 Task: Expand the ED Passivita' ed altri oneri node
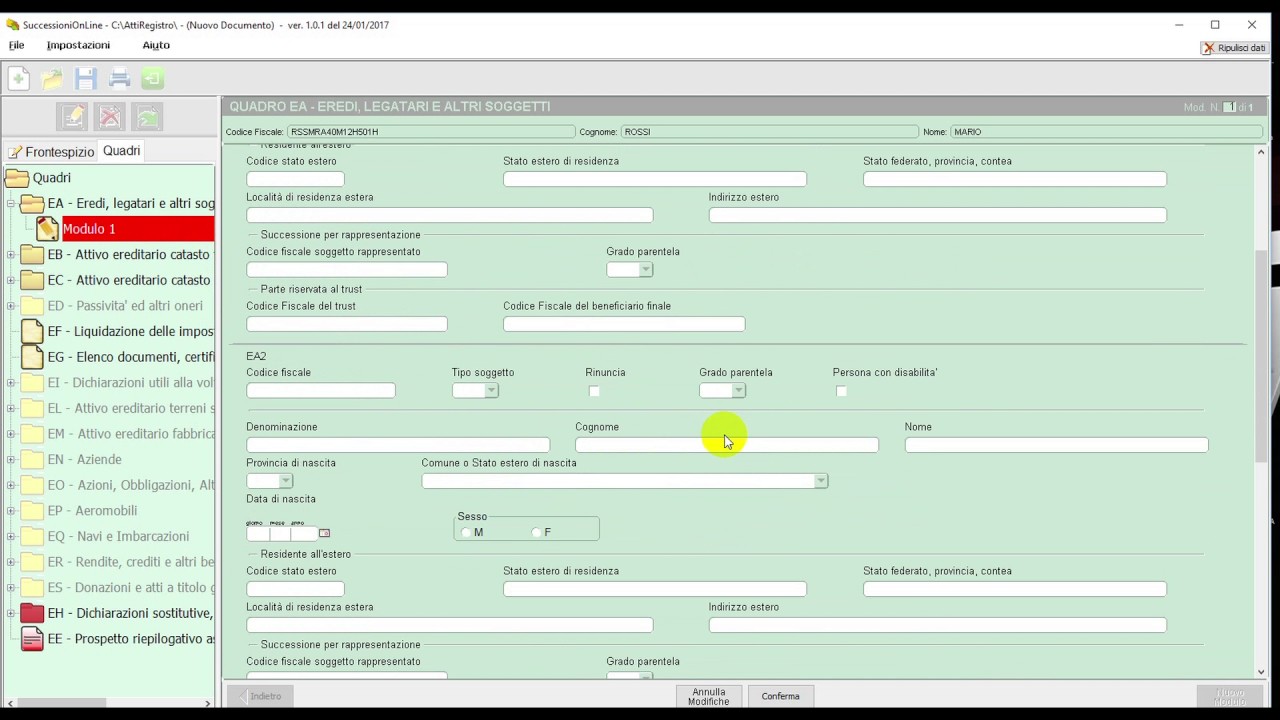pyautogui.click(x=10, y=306)
